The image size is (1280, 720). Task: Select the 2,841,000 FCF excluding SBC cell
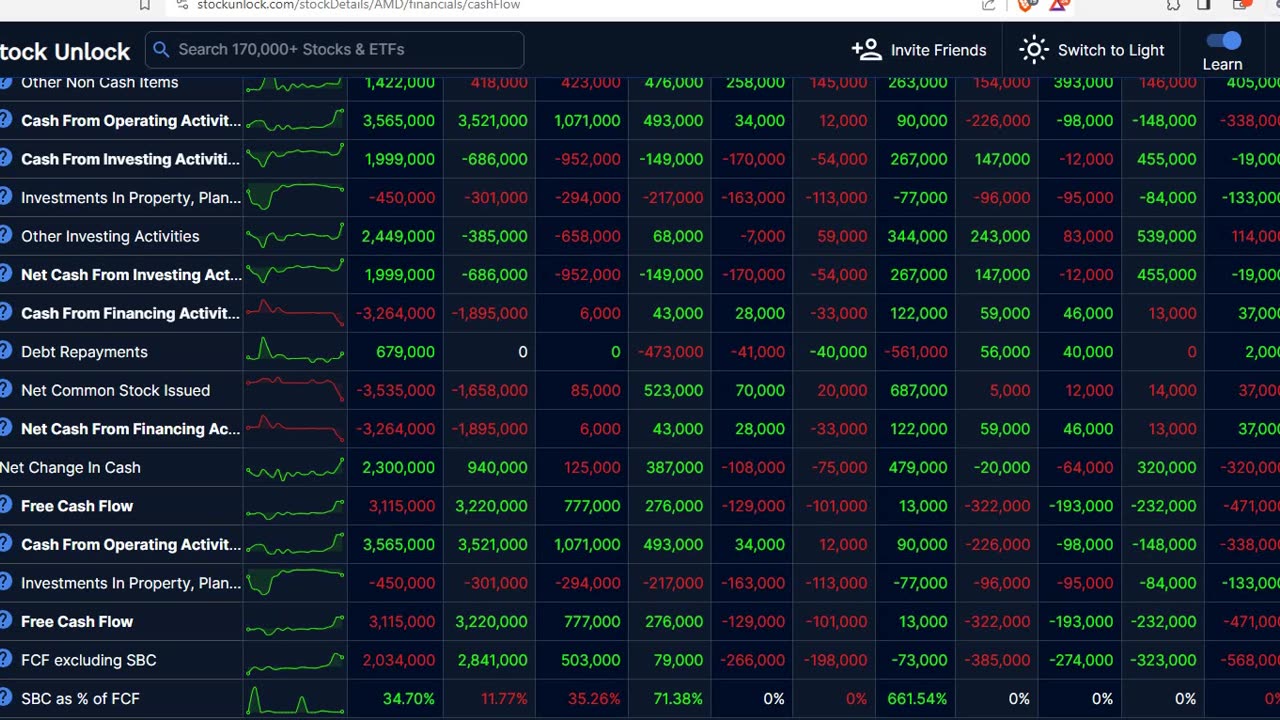pos(492,660)
